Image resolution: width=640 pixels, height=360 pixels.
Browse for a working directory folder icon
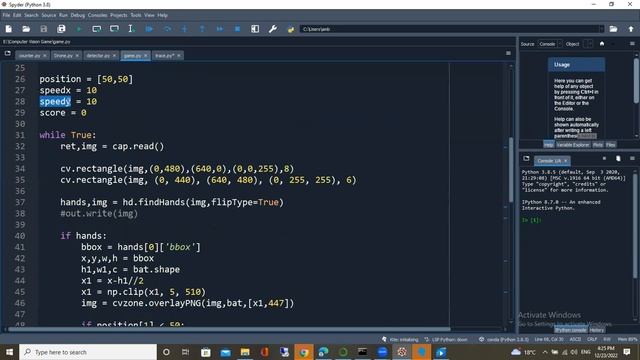[x=613, y=29]
